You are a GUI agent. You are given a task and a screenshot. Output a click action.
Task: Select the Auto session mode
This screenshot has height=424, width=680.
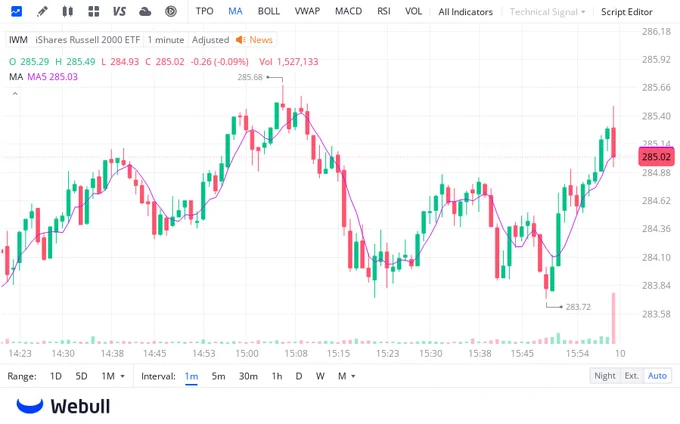point(657,375)
